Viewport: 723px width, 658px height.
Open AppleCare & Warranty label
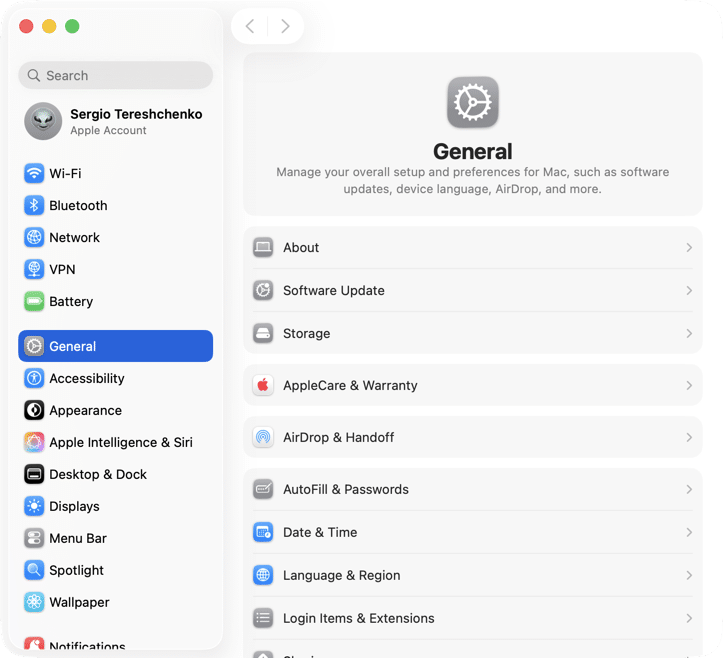[x=350, y=385]
